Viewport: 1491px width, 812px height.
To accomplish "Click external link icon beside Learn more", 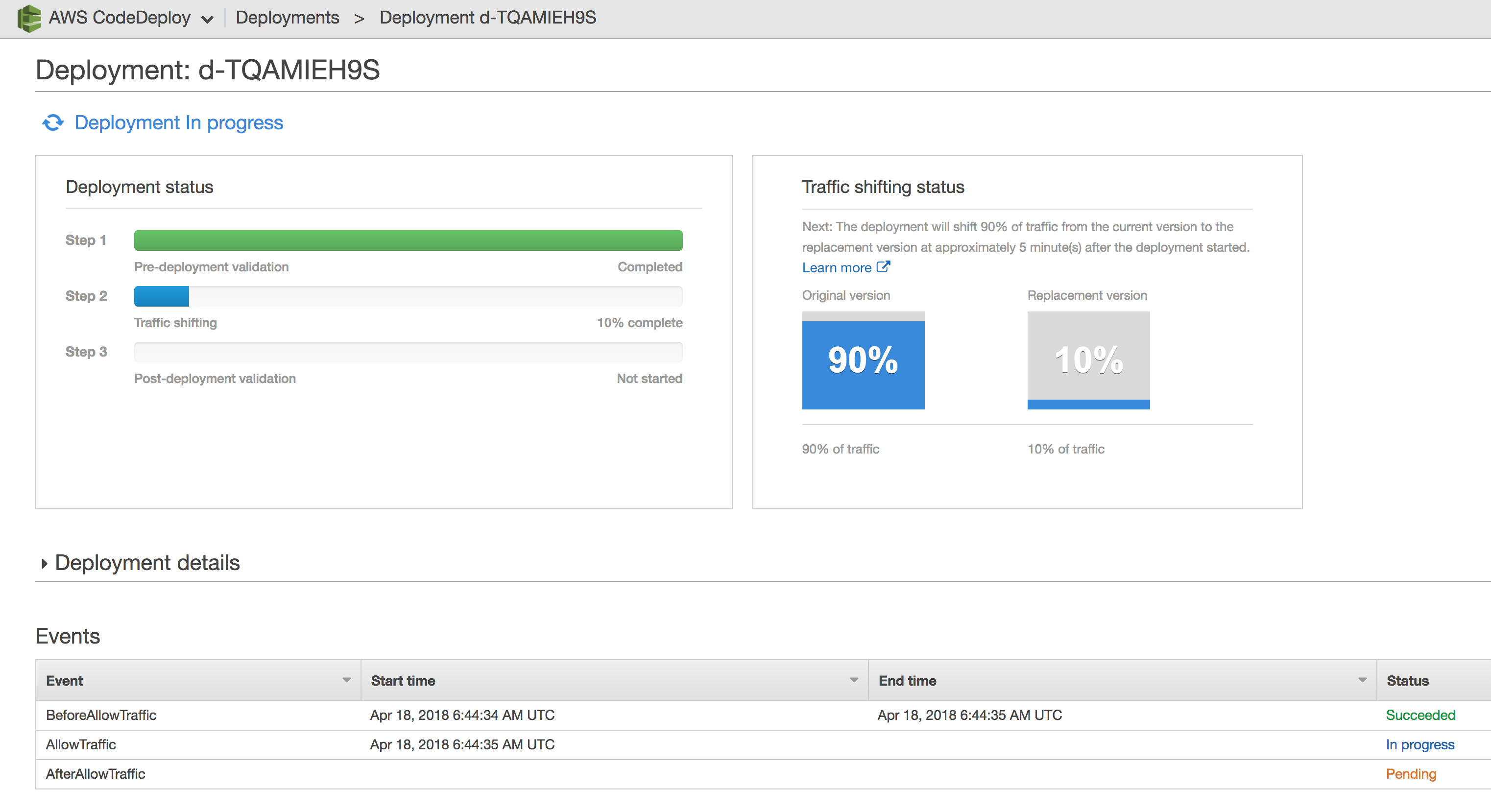I will pyautogui.click(x=883, y=267).
